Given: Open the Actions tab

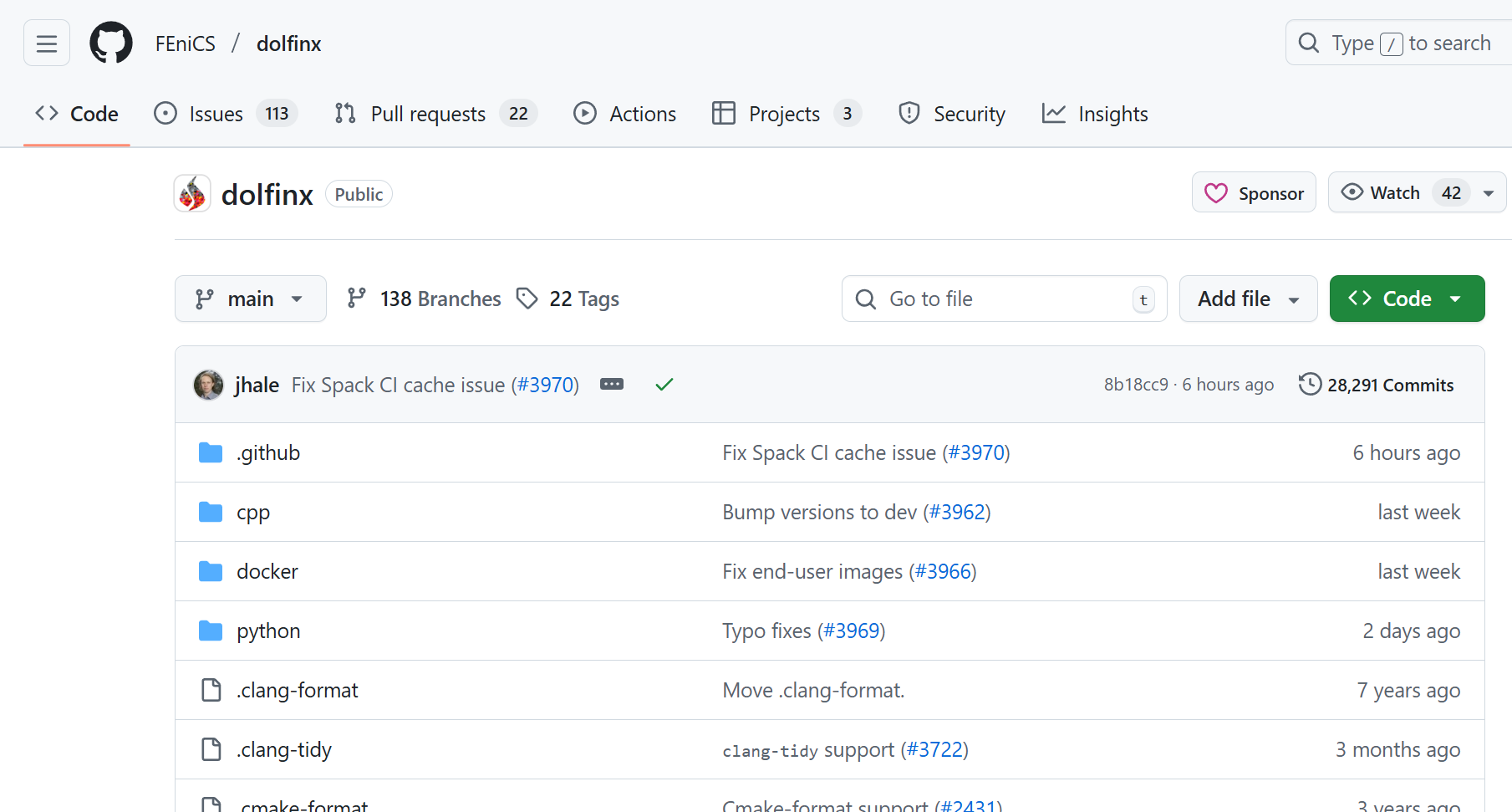Looking at the screenshot, I should (624, 114).
